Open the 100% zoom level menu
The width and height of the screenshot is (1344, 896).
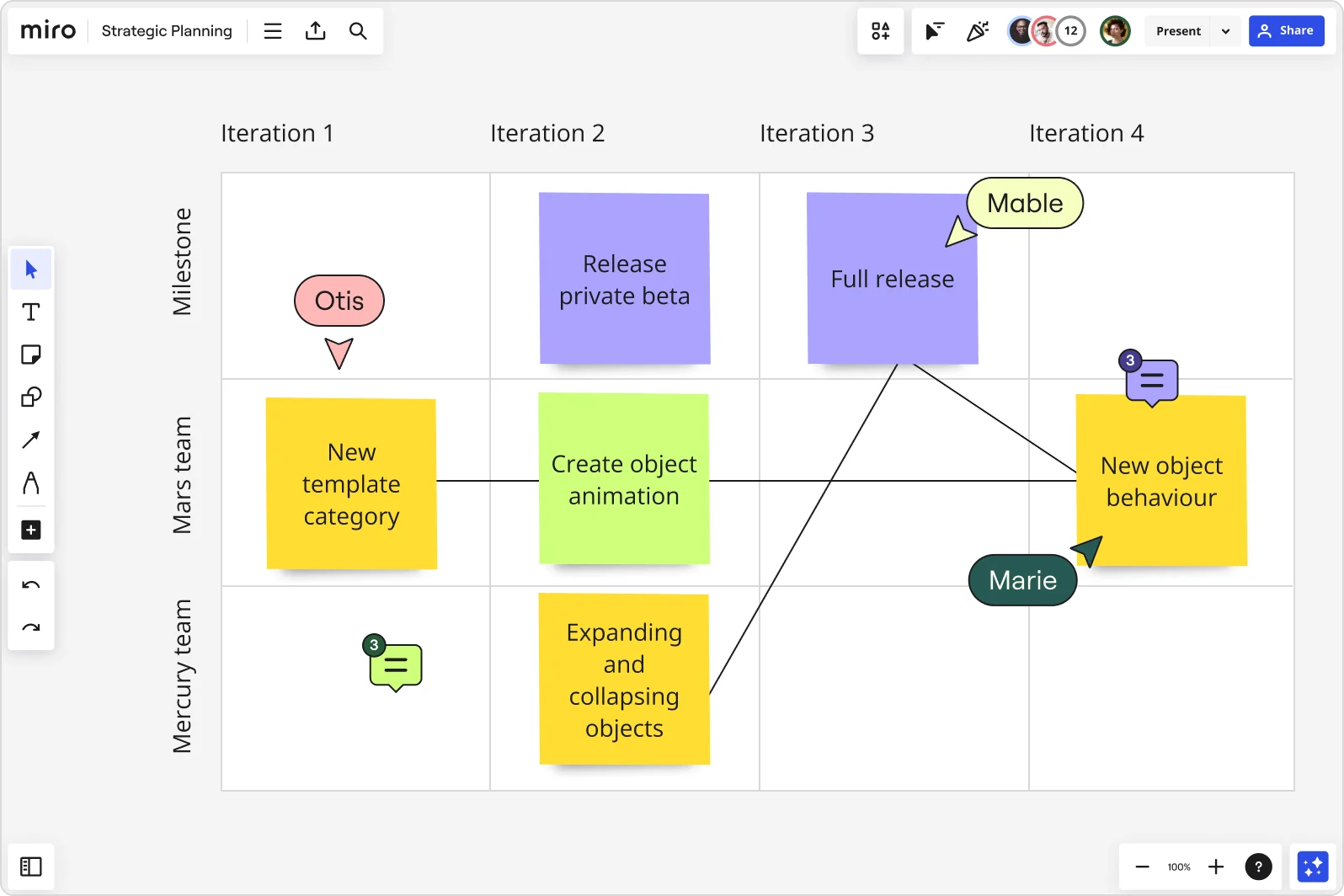pyautogui.click(x=1179, y=867)
